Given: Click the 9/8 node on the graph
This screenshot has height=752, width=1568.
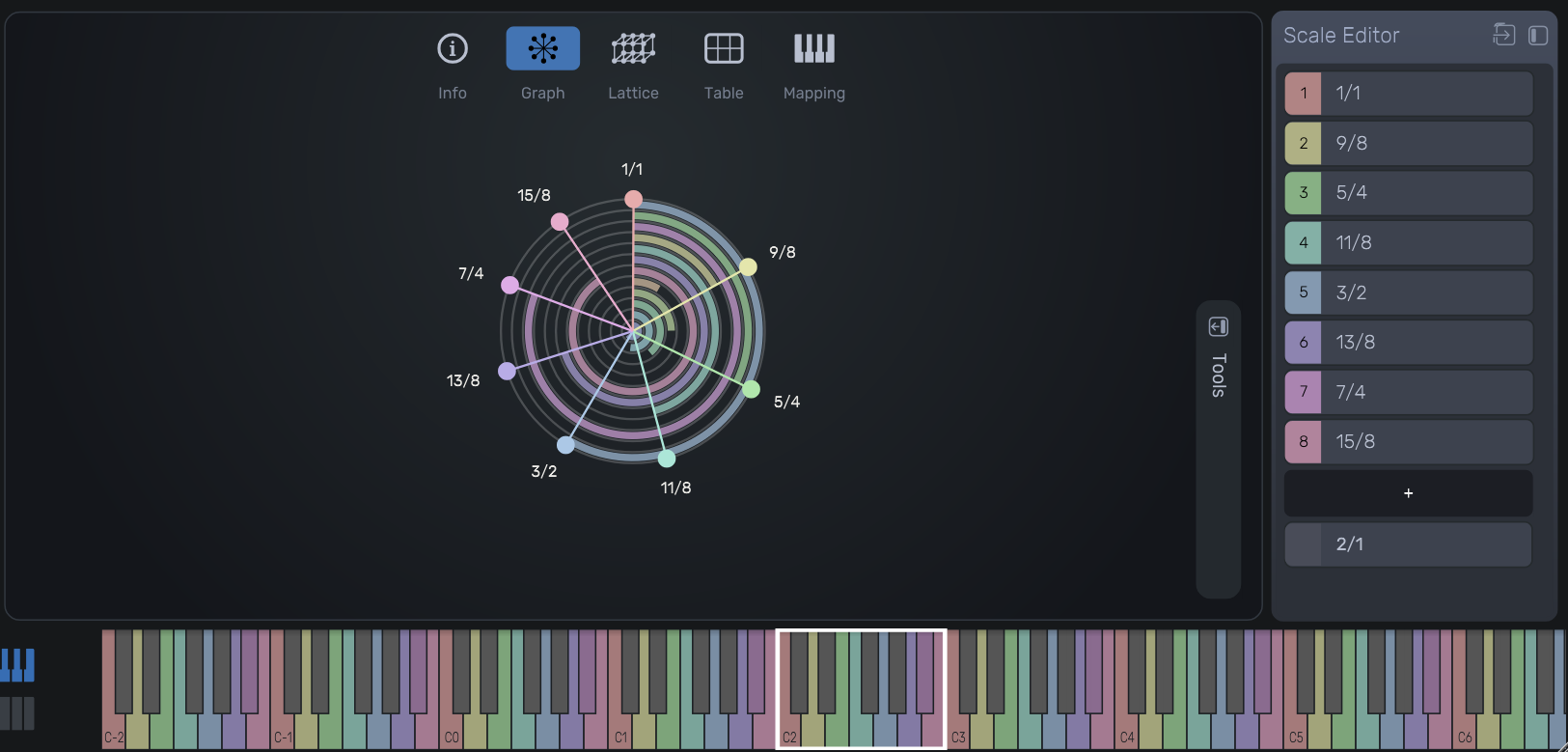Looking at the screenshot, I should point(748,266).
